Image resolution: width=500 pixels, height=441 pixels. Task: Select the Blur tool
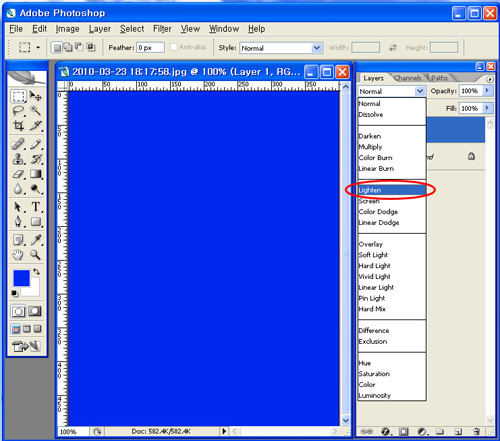pyautogui.click(x=18, y=189)
